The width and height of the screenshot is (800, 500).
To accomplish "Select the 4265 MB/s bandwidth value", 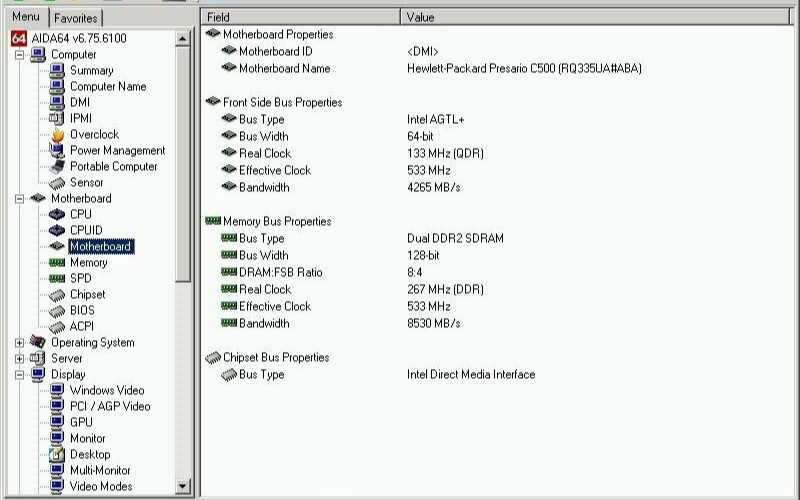I will point(433,187).
